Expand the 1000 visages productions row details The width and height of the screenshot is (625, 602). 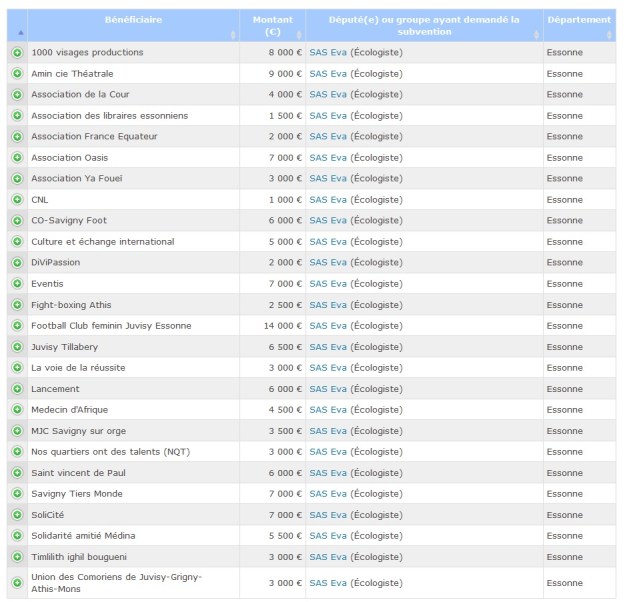click(17, 52)
